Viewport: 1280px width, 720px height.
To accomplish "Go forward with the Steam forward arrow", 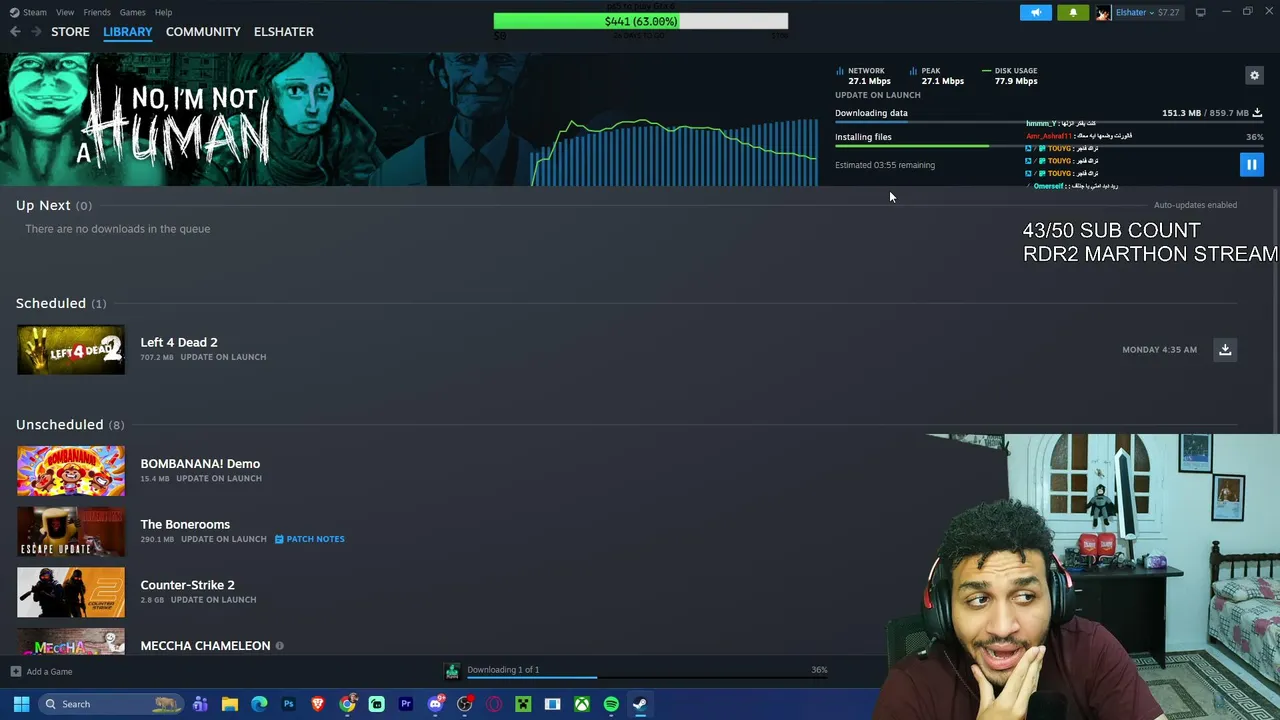I will click(36, 32).
